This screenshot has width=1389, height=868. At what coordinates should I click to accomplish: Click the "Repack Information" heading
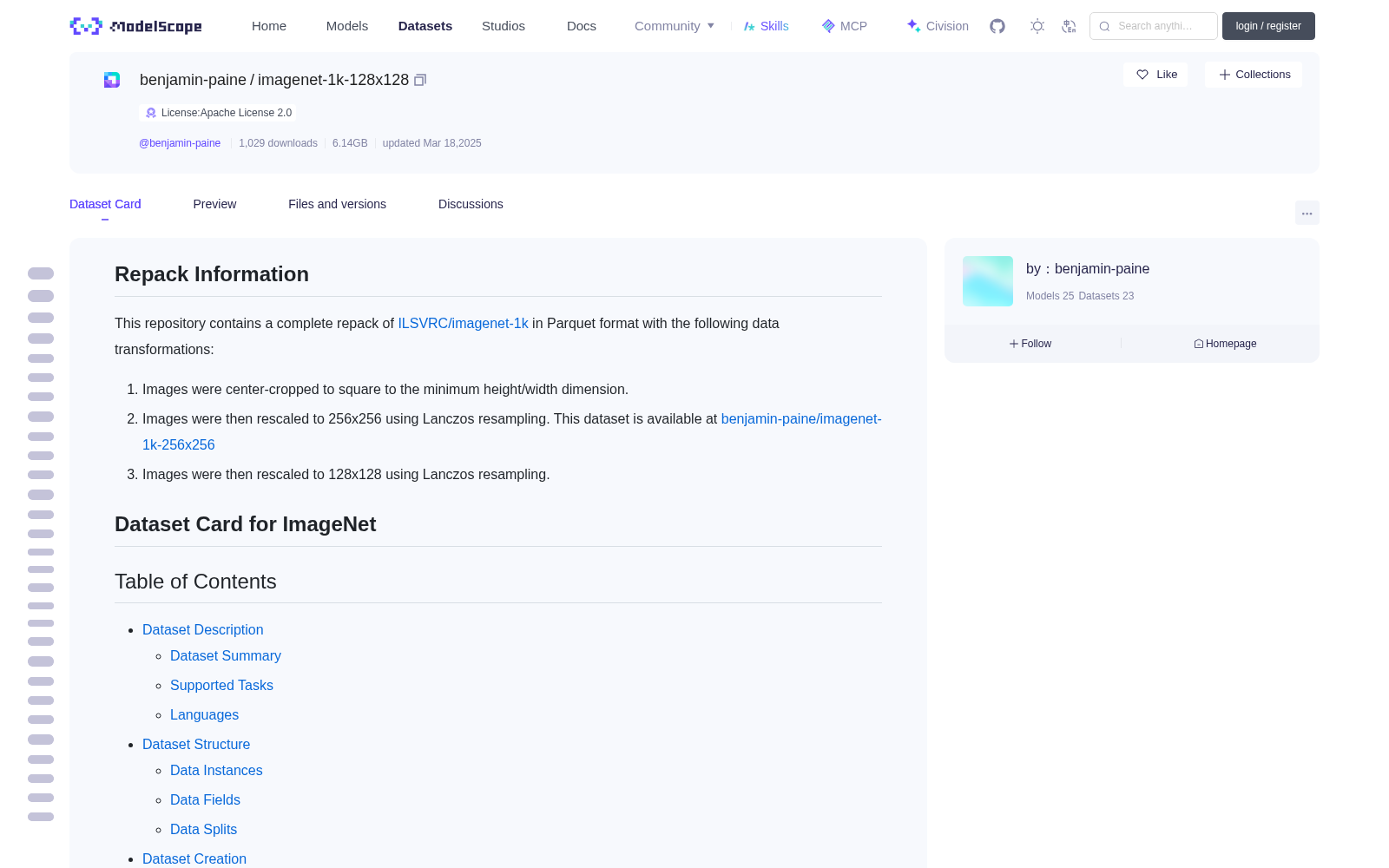tap(212, 274)
